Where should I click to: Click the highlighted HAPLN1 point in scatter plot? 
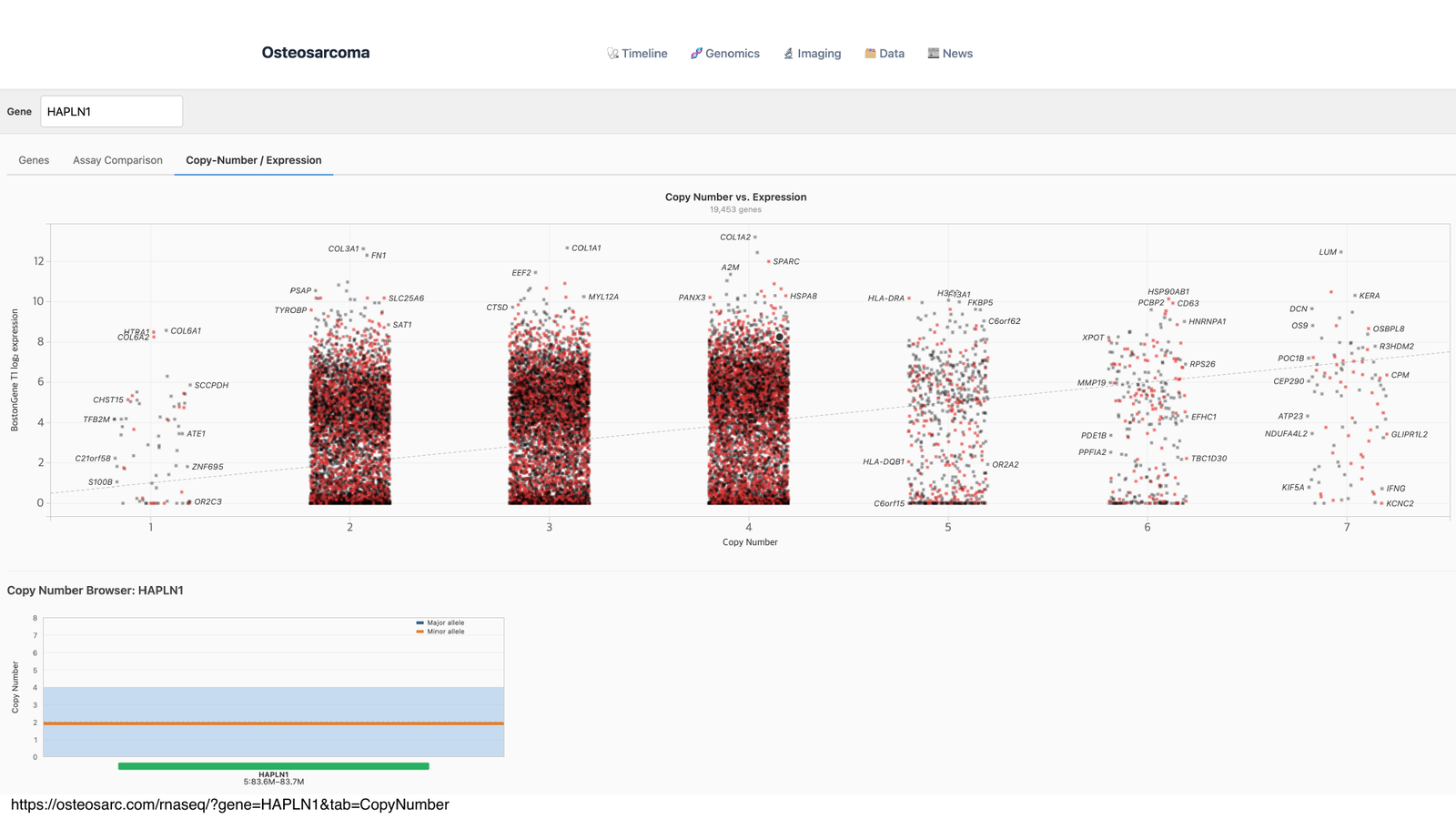click(x=780, y=337)
